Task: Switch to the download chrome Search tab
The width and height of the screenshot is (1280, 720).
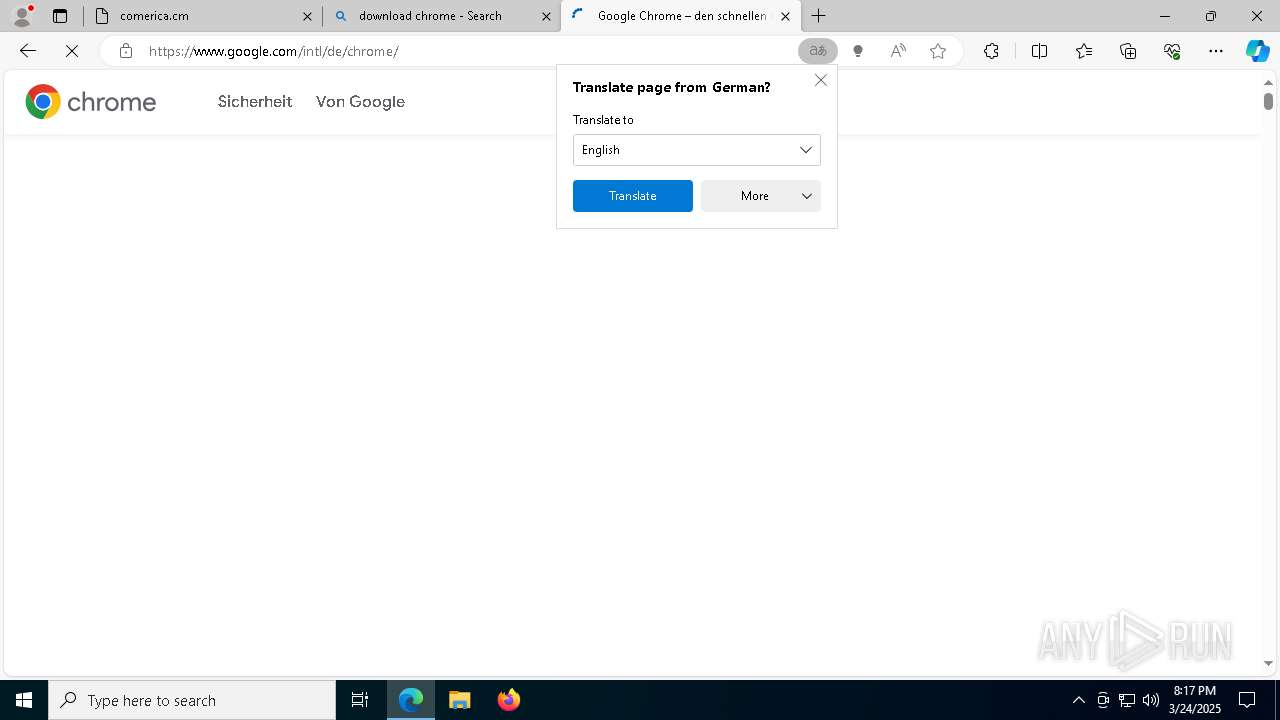Action: coord(442,16)
